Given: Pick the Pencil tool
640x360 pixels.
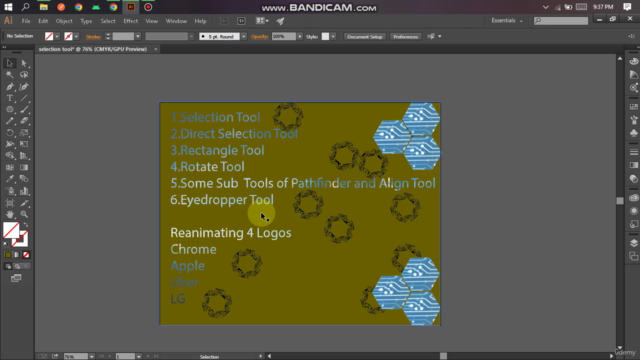Looking at the screenshot, I should click(9, 121).
